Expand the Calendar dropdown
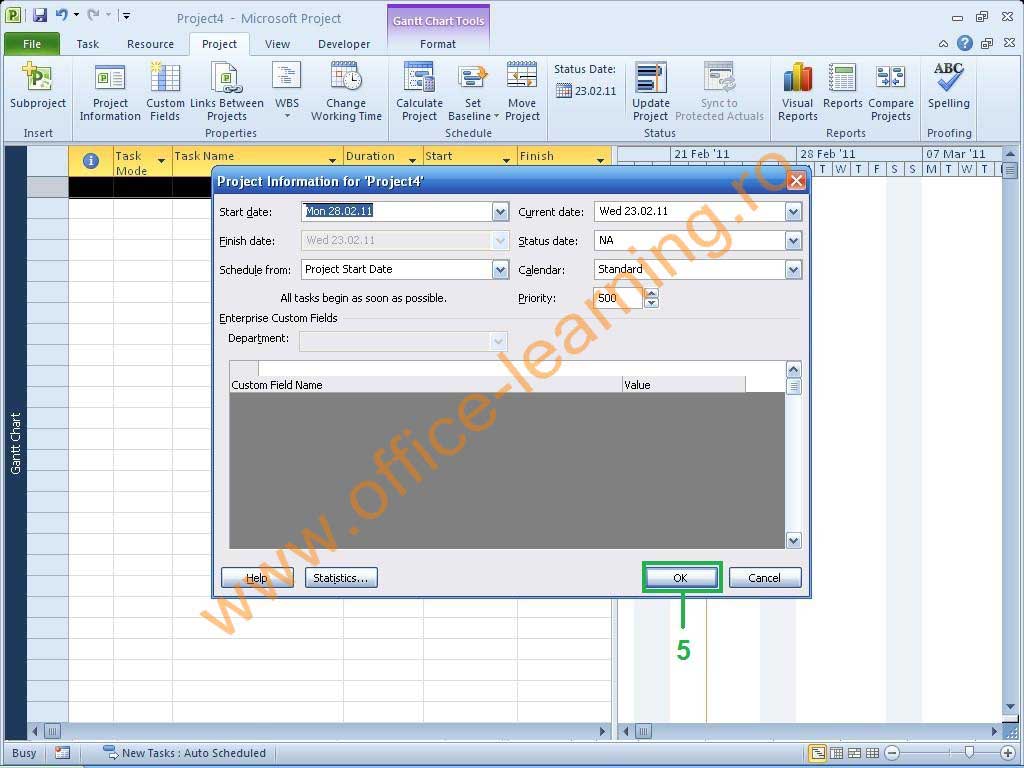This screenshot has width=1024, height=768. pos(793,270)
